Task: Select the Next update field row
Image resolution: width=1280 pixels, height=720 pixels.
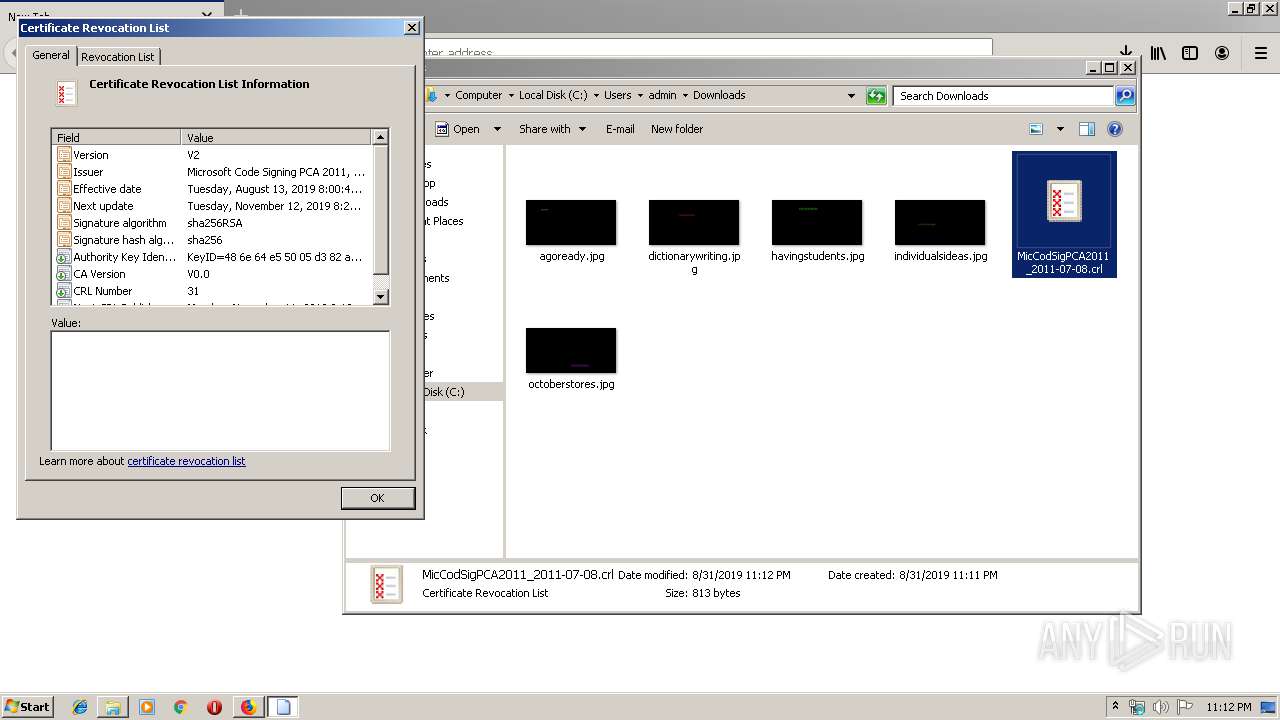Action: point(213,206)
